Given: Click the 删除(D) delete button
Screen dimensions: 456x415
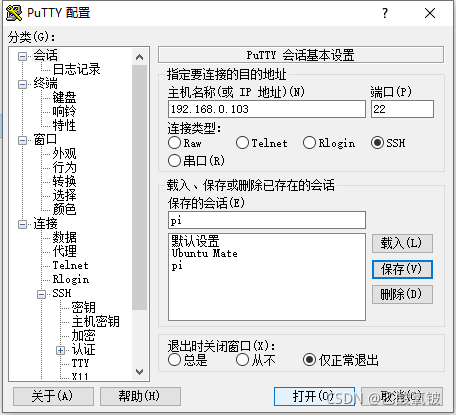Looking at the screenshot, I should click(402, 294).
